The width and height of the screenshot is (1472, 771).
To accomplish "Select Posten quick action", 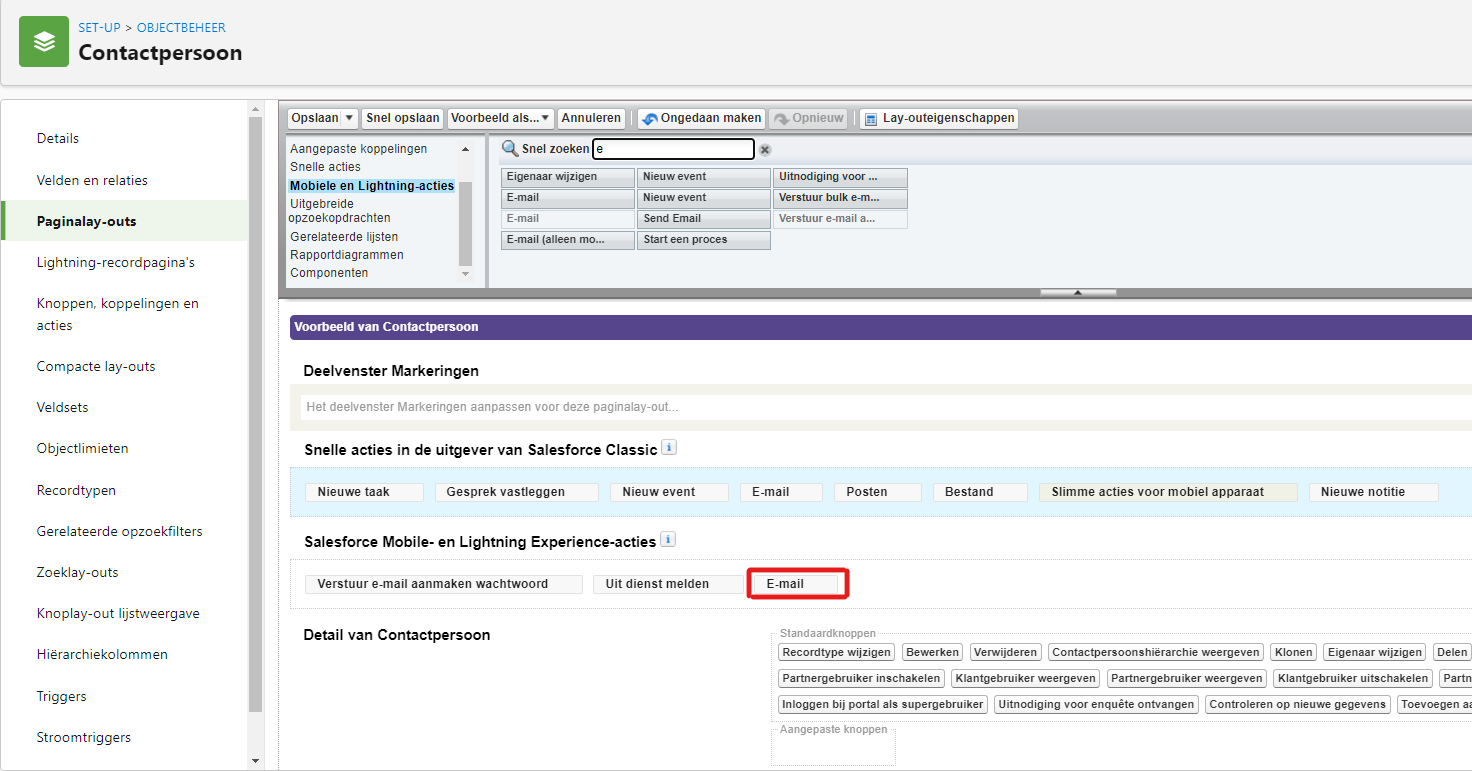I will pyautogui.click(x=877, y=492).
